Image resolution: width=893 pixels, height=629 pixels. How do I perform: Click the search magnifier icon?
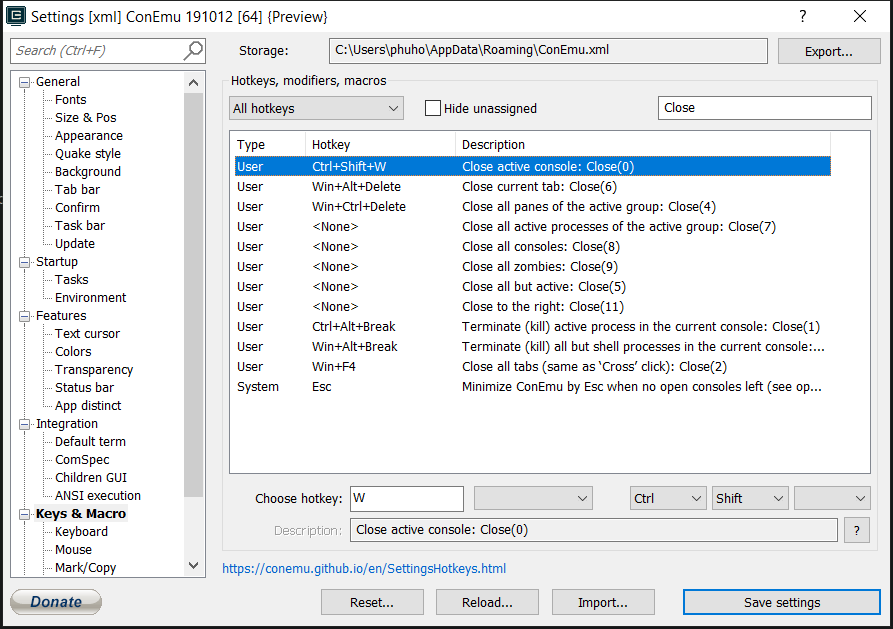click(x=195, y=50)
